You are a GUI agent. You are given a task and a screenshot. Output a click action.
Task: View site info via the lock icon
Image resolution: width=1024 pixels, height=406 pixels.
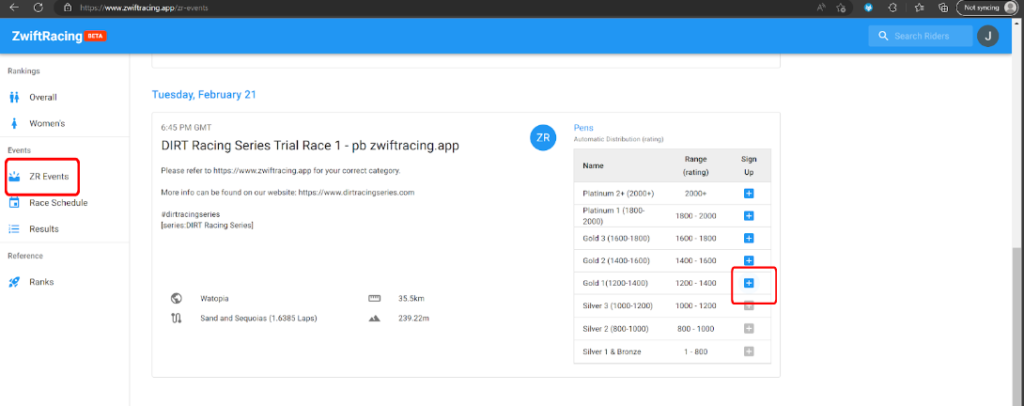point(67,8)
